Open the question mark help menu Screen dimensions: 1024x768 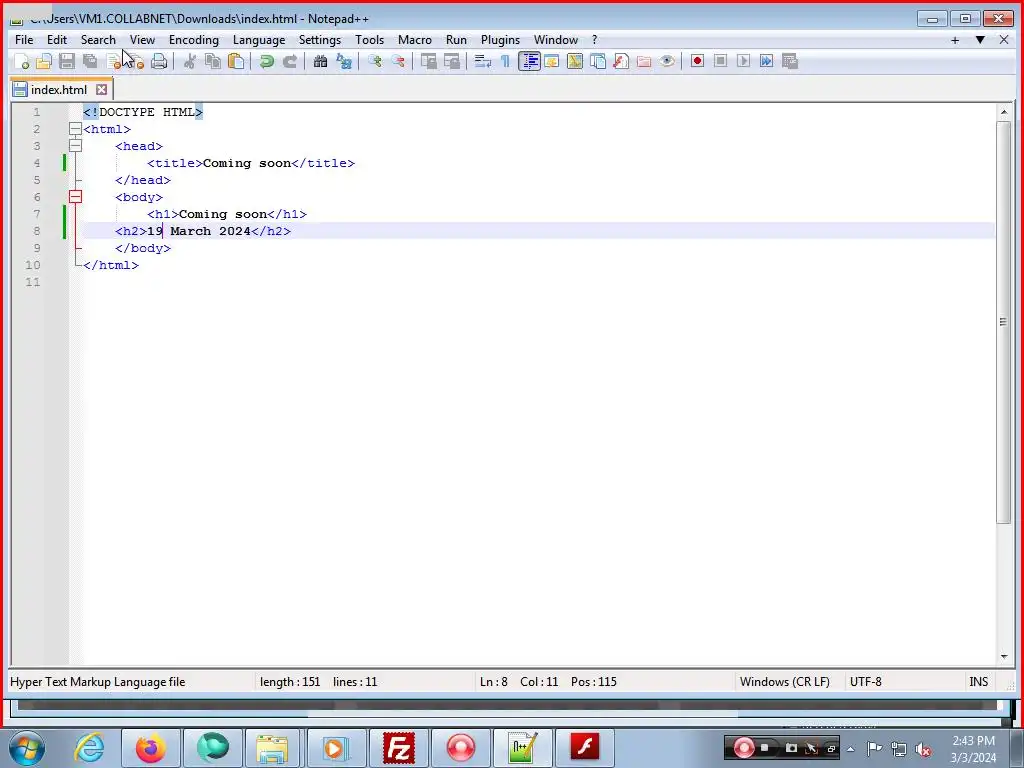pos(594,40)
